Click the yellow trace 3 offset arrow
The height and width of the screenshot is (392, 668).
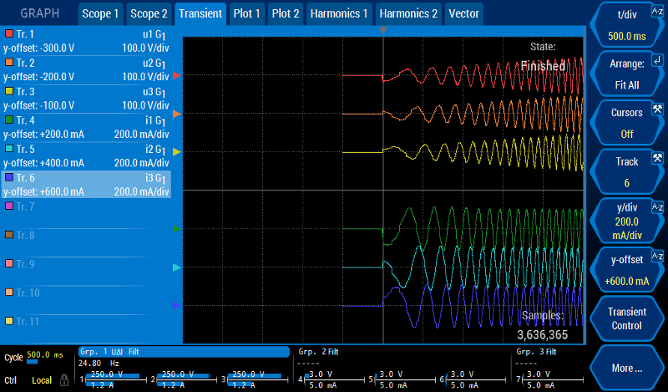[177, 152]
